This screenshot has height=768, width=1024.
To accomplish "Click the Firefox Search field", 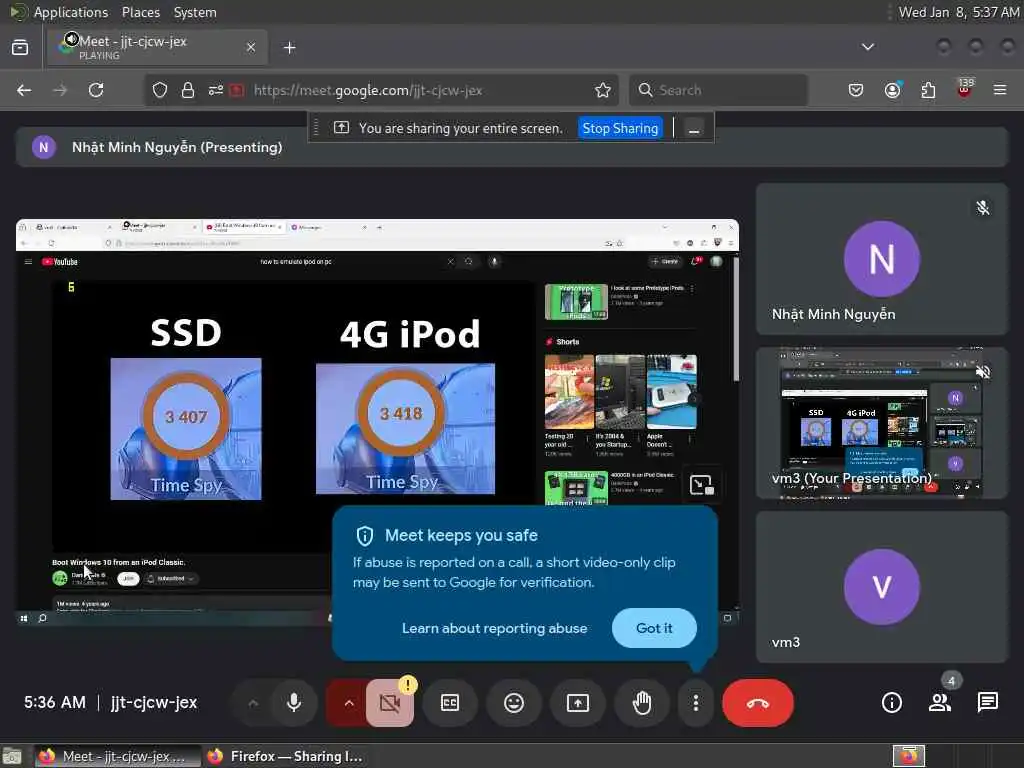I will [x=718, y=90].
